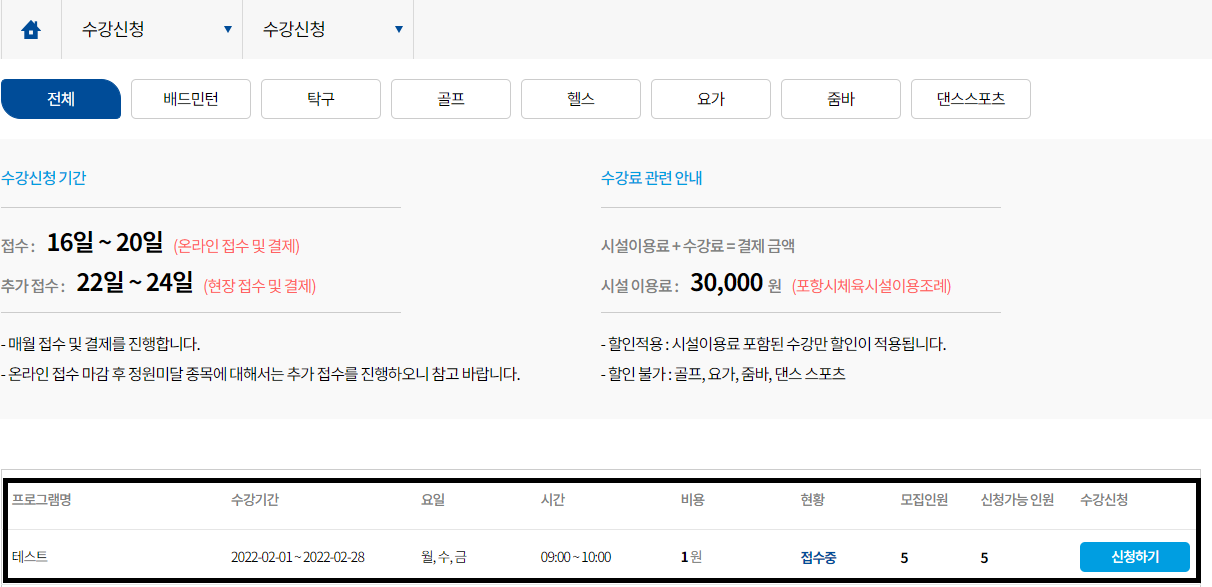1212x587 pixels.
Task: Click the 프로그램명 column header
Action: point(41,500)
